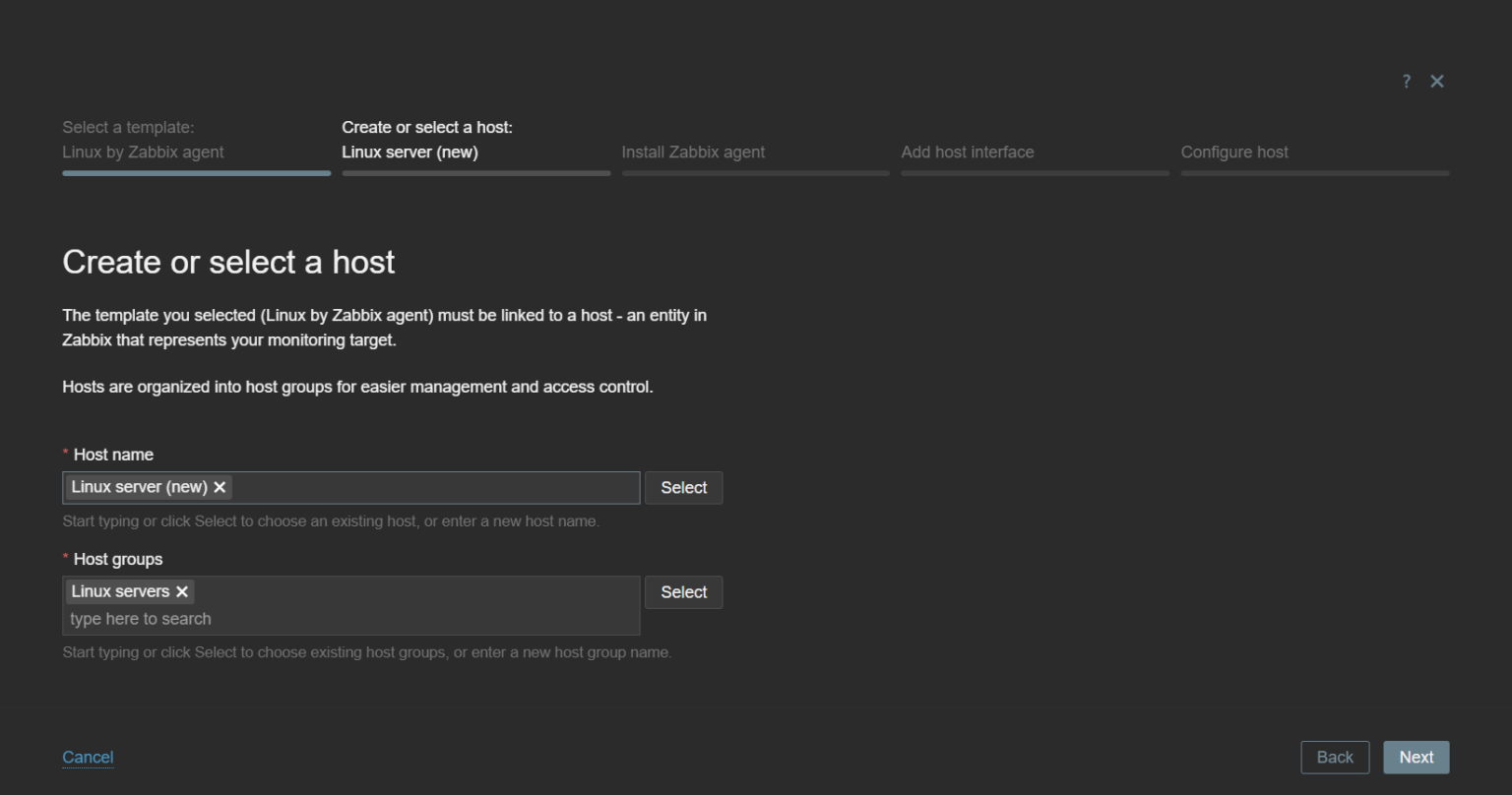Click the 'Host groups' field label
The width and height of the screenshot is (1512, 795).
pyautogui.click(x=117, y=559)
